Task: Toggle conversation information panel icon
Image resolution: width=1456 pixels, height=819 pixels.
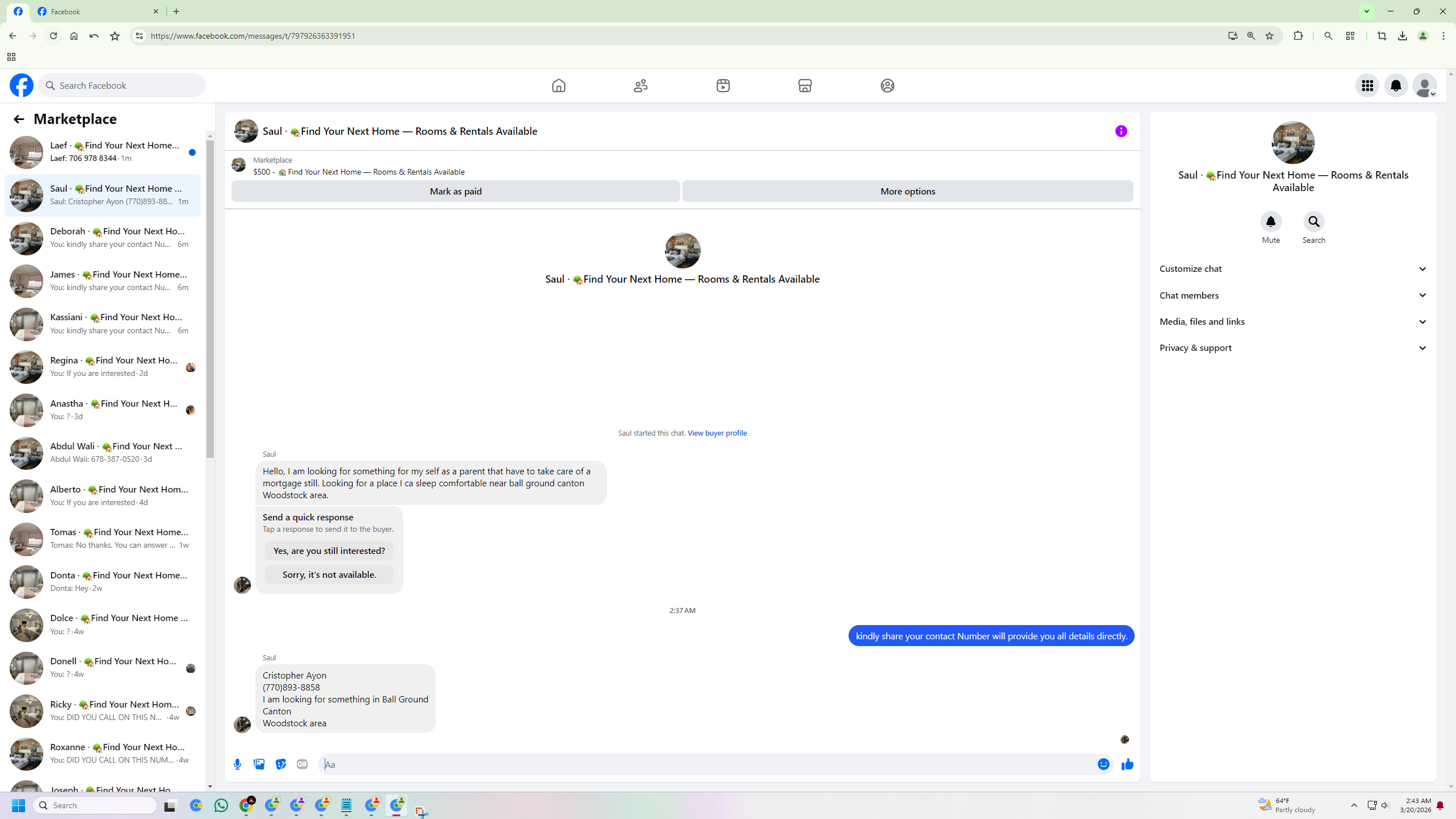Action: coord(1121,131)
